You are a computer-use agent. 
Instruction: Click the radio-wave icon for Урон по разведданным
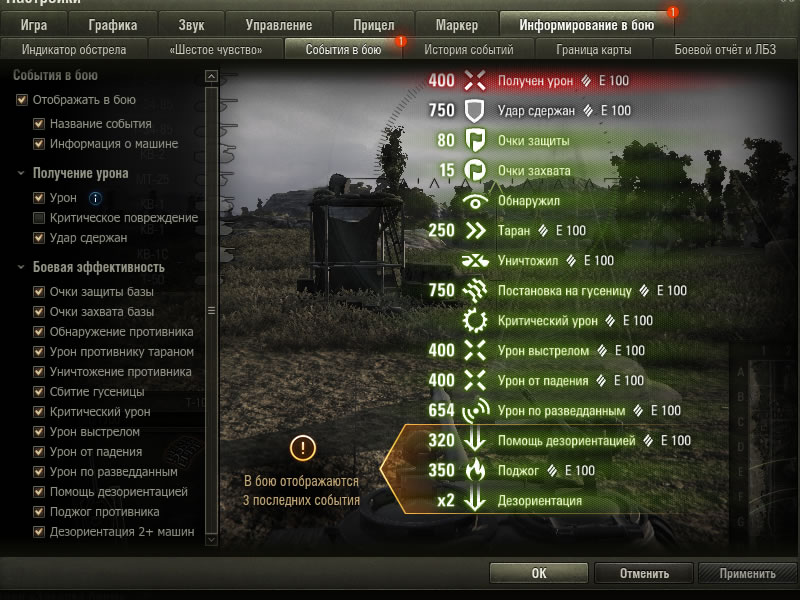coord(476,411)
